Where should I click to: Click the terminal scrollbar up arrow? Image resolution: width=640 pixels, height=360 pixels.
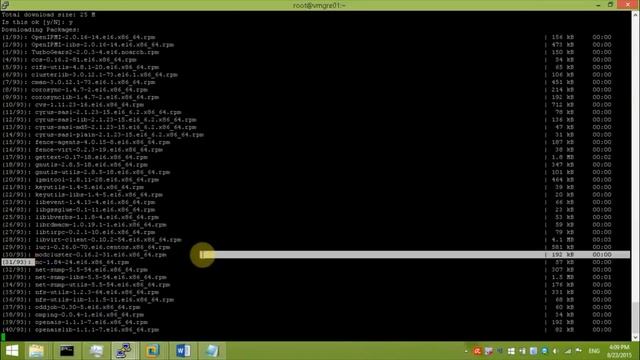pyautogui.click(x=636, y=15)
